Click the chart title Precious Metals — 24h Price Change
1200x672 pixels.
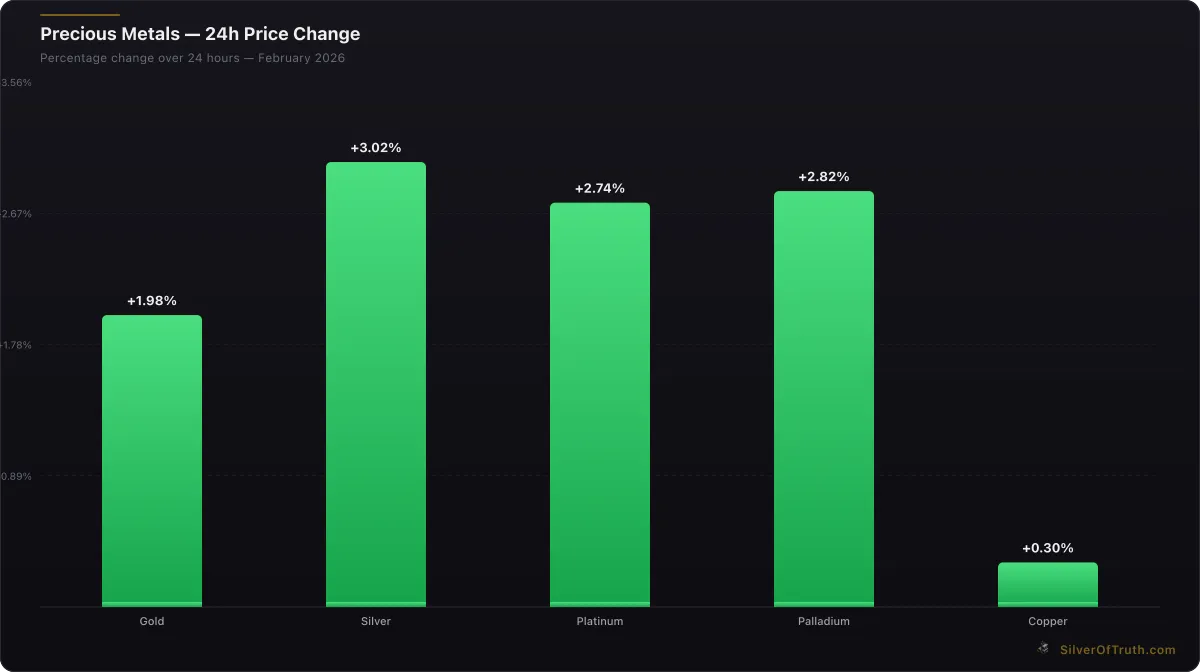coord(200,34)
